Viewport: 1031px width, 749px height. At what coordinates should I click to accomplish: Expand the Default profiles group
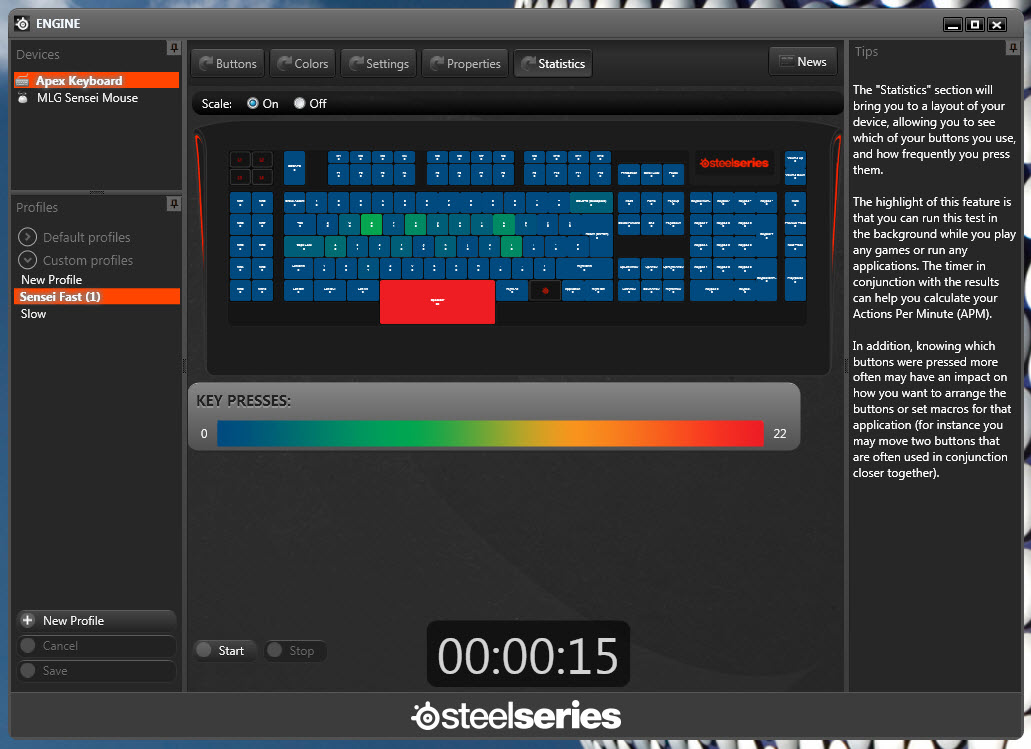point(27,237)
